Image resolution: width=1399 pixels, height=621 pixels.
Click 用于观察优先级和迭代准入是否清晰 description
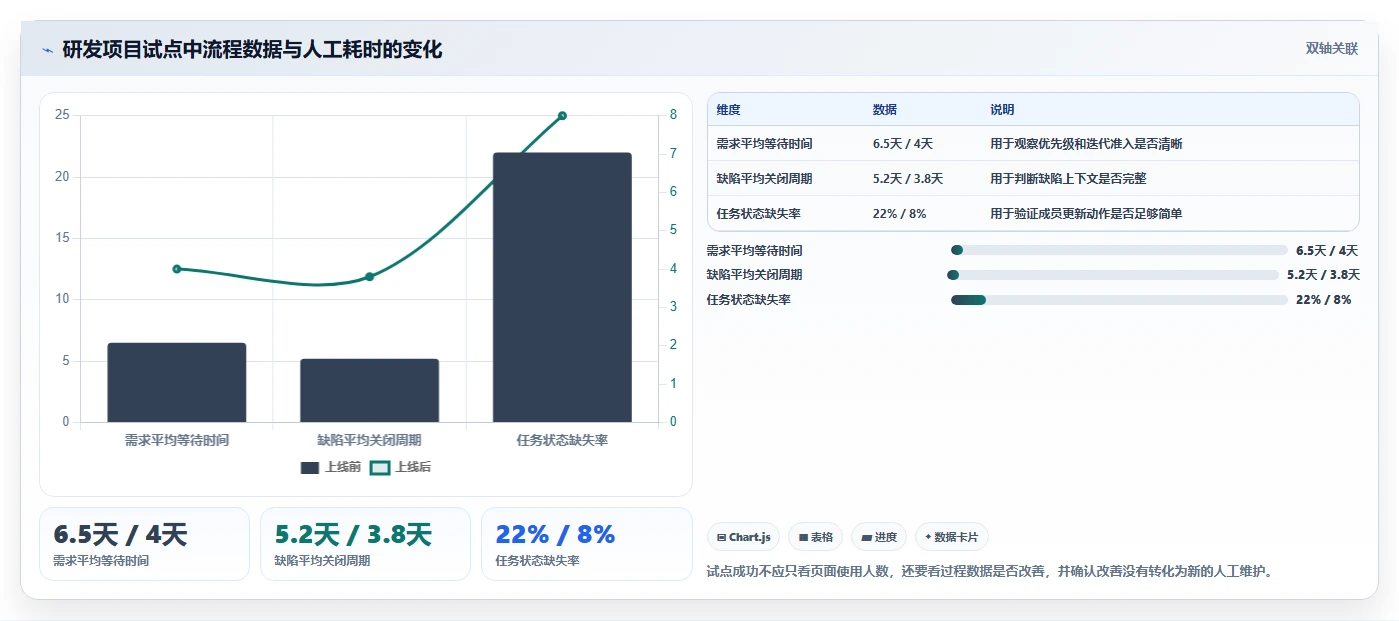[x=1086, y=144]
